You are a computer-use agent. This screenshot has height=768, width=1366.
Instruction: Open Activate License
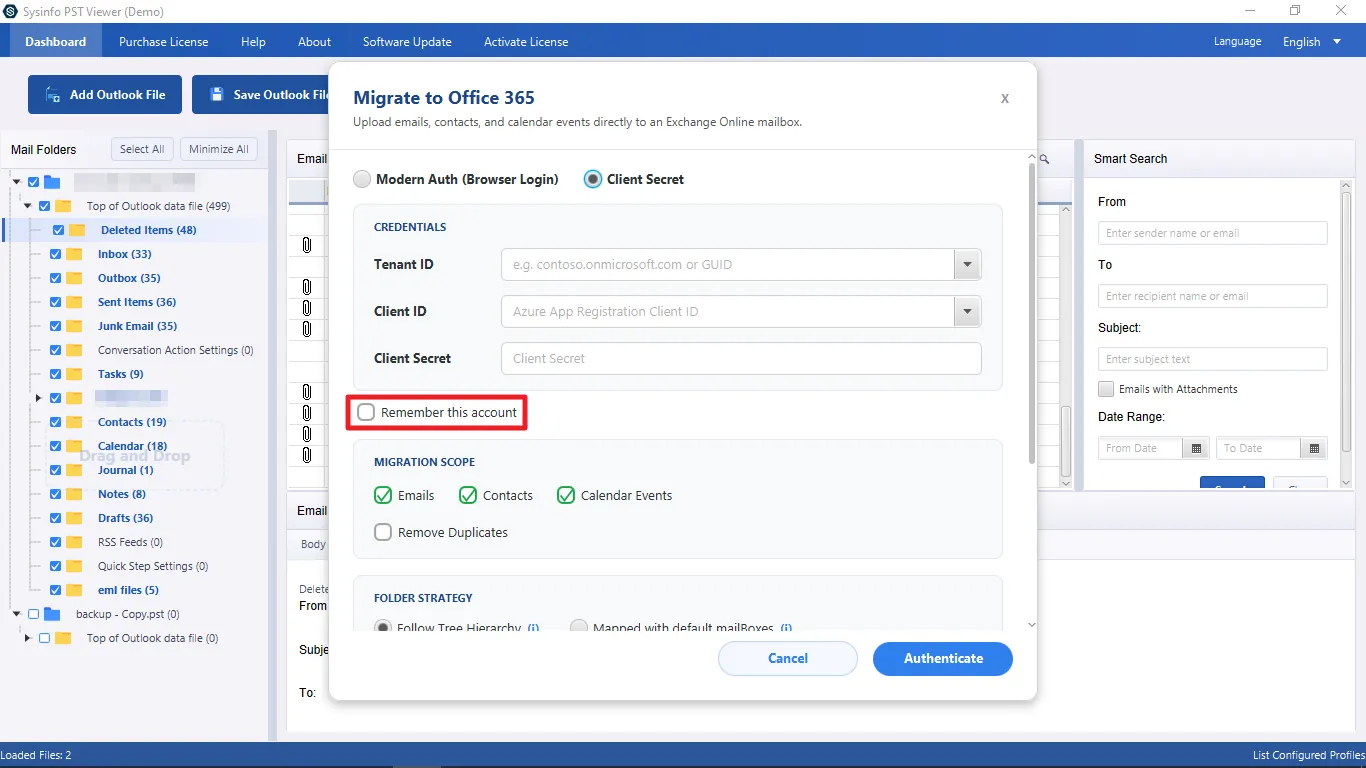[x=526, y=42]
